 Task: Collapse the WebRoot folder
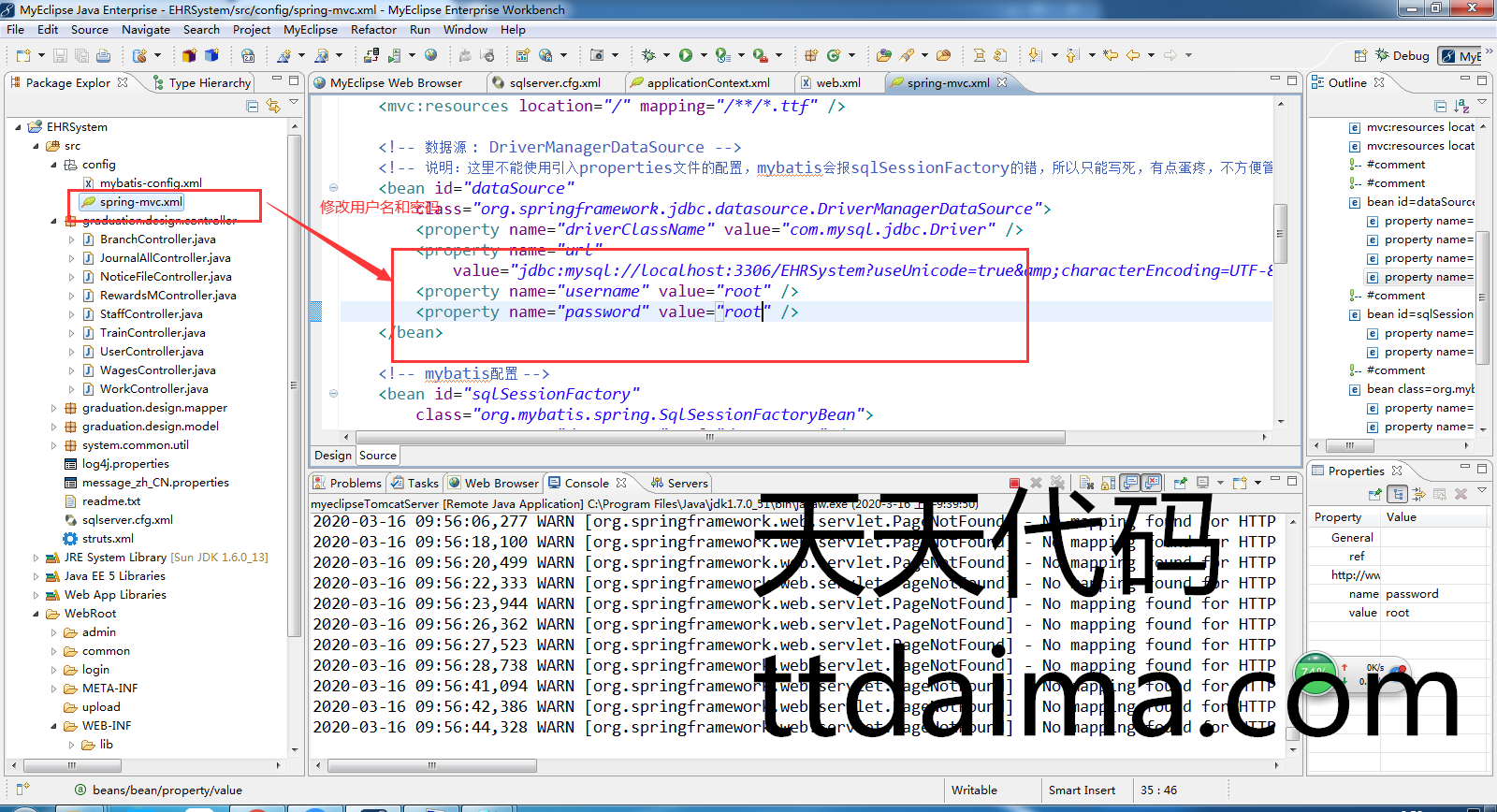coord(36,614)
